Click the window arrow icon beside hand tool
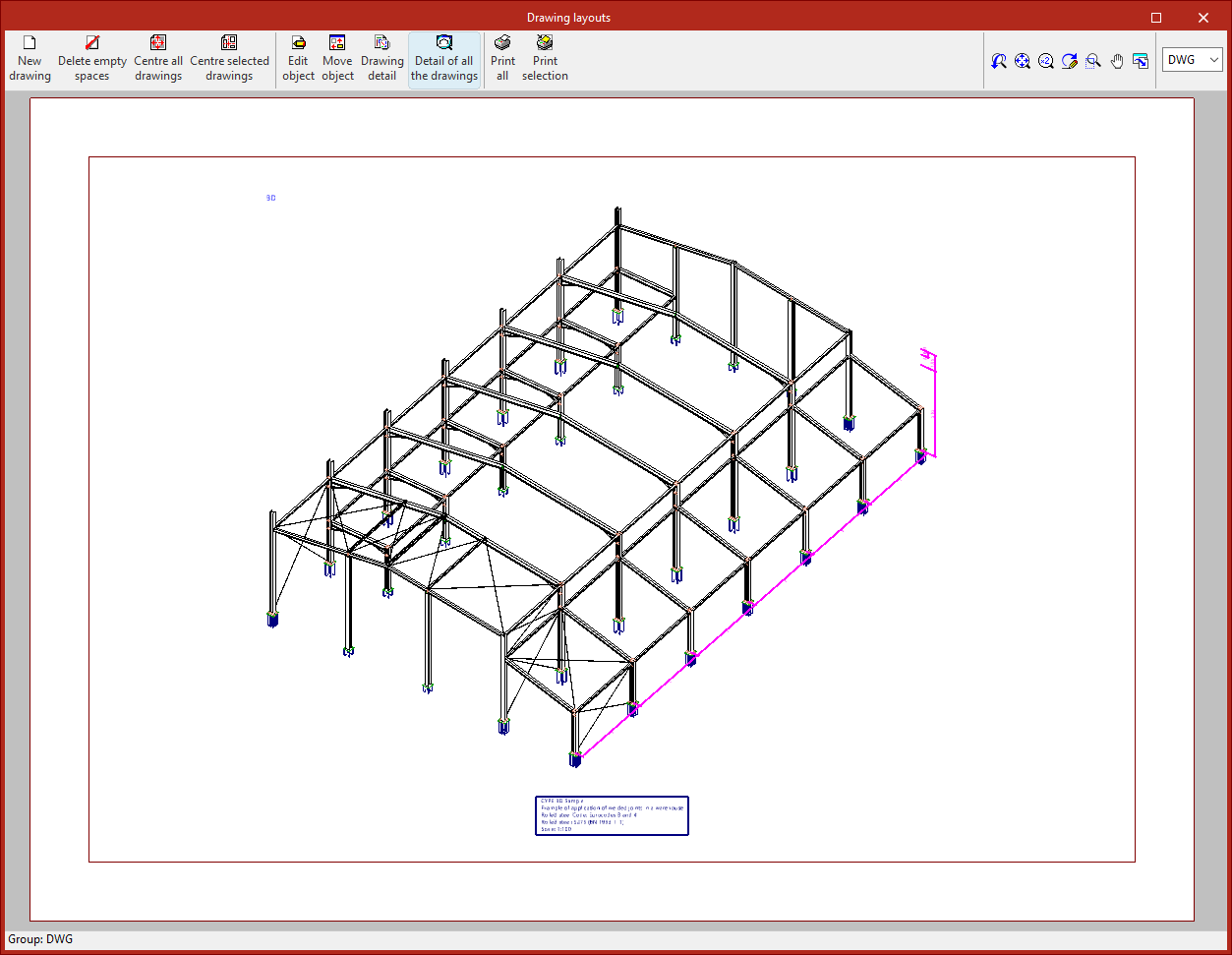Viewport: 1232px width, 955px height. pos(1141,60)
